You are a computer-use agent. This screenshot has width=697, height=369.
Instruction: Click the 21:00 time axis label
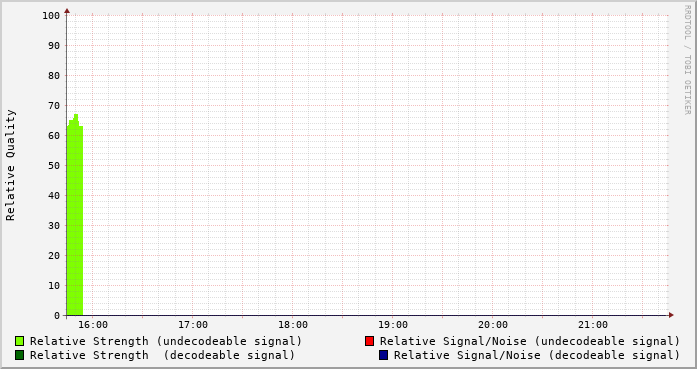[x=593, y=325]
